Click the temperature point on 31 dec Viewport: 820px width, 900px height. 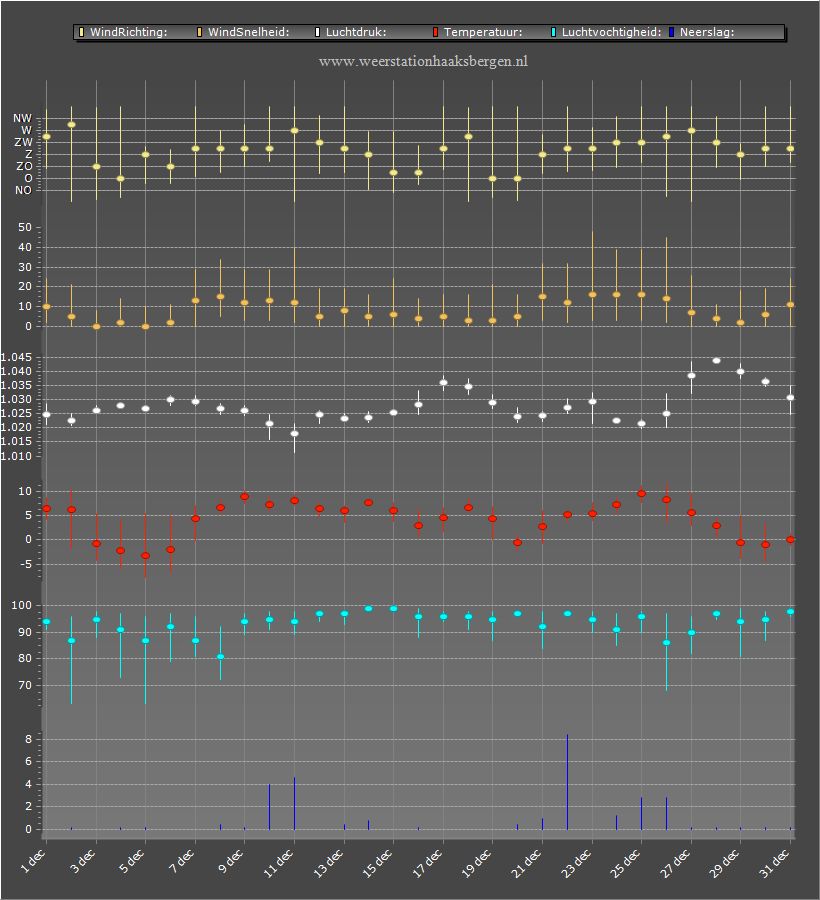click(791, 540)
